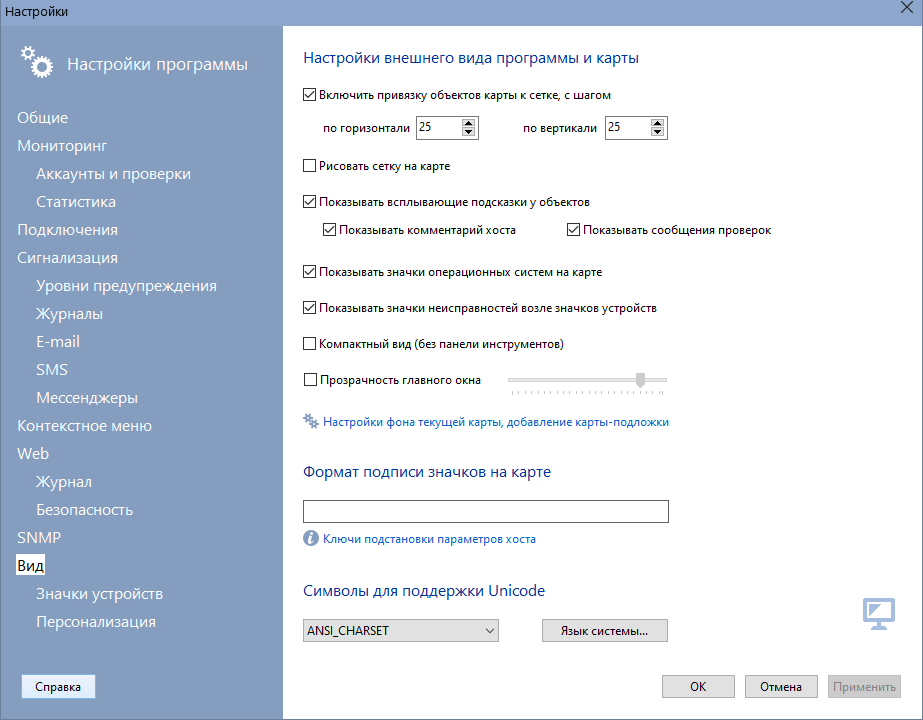Click the window transparency slider thumb
The height and width of the screenshot is (720, 923).
(640, 380)
